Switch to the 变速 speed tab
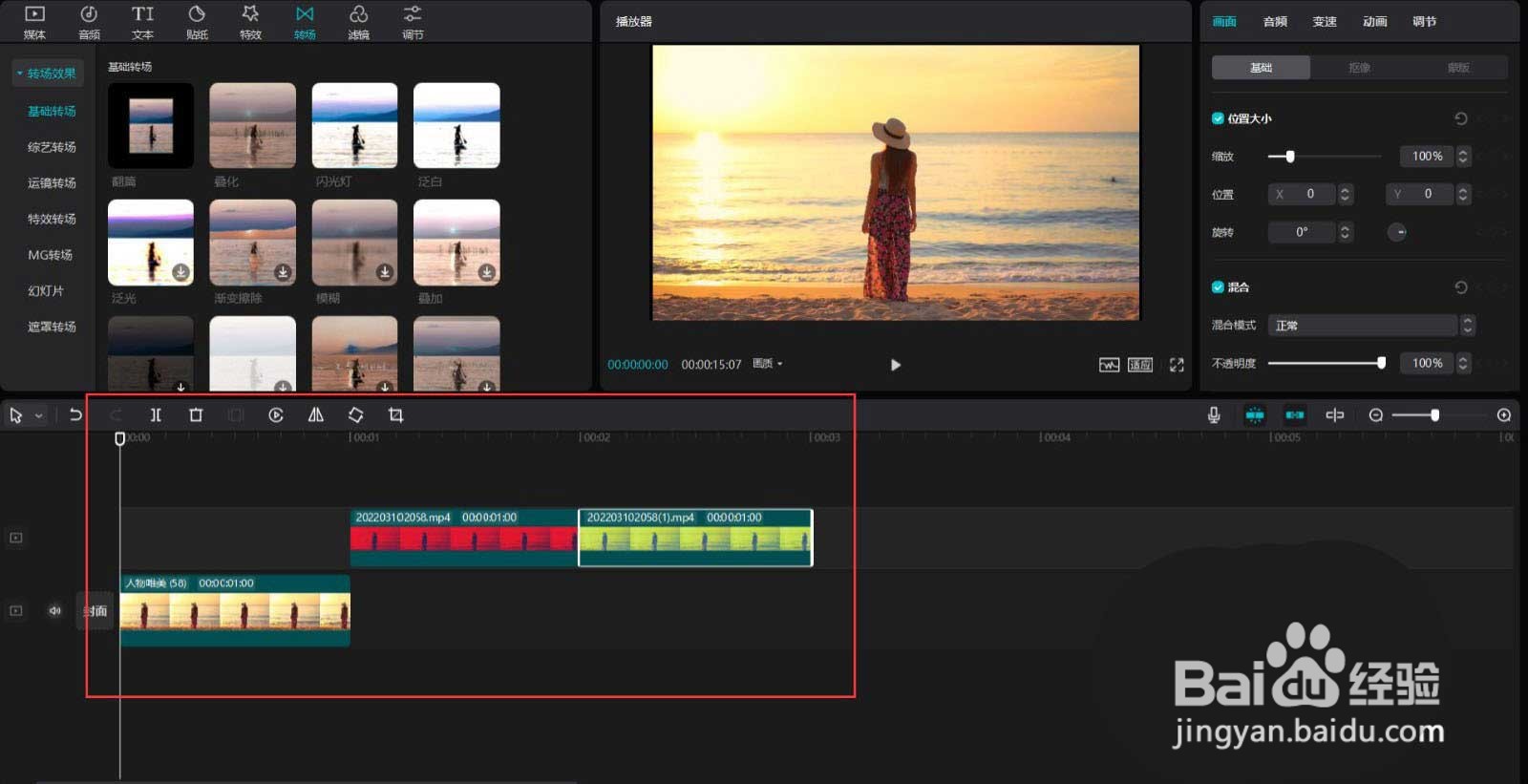 coord(1325,21)
